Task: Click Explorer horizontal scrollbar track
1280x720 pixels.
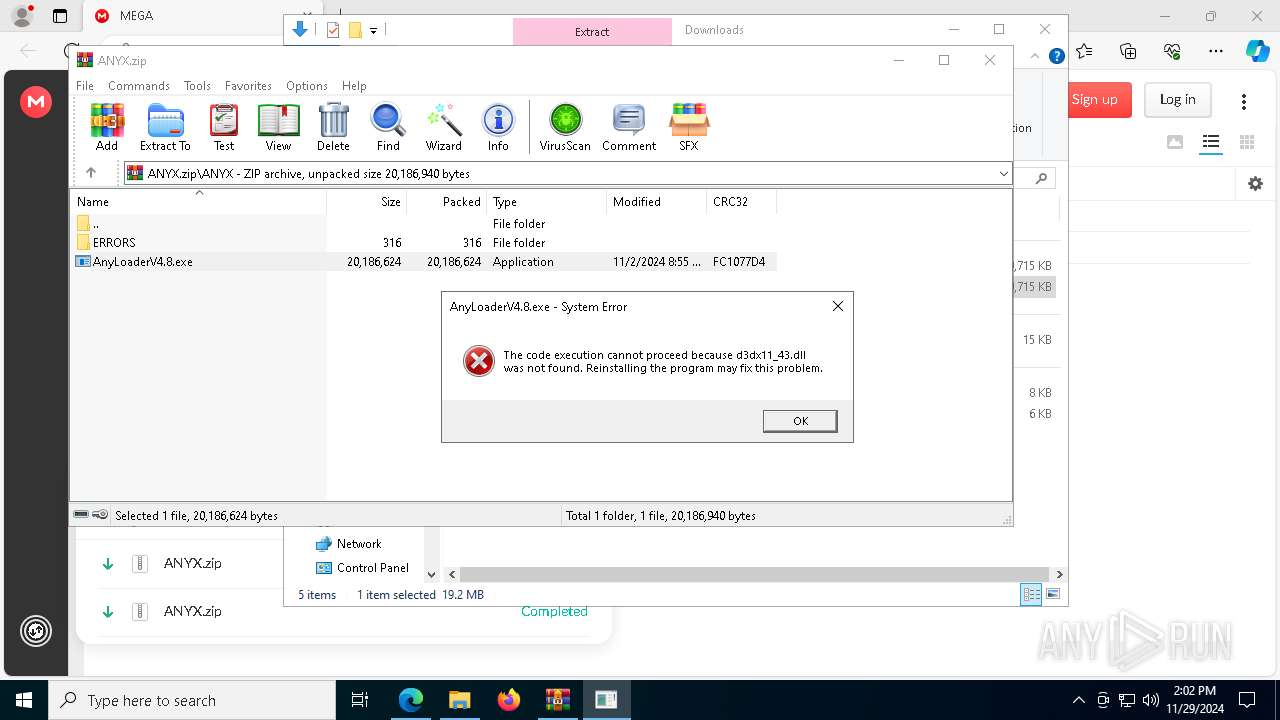Action: pos(755,575)
